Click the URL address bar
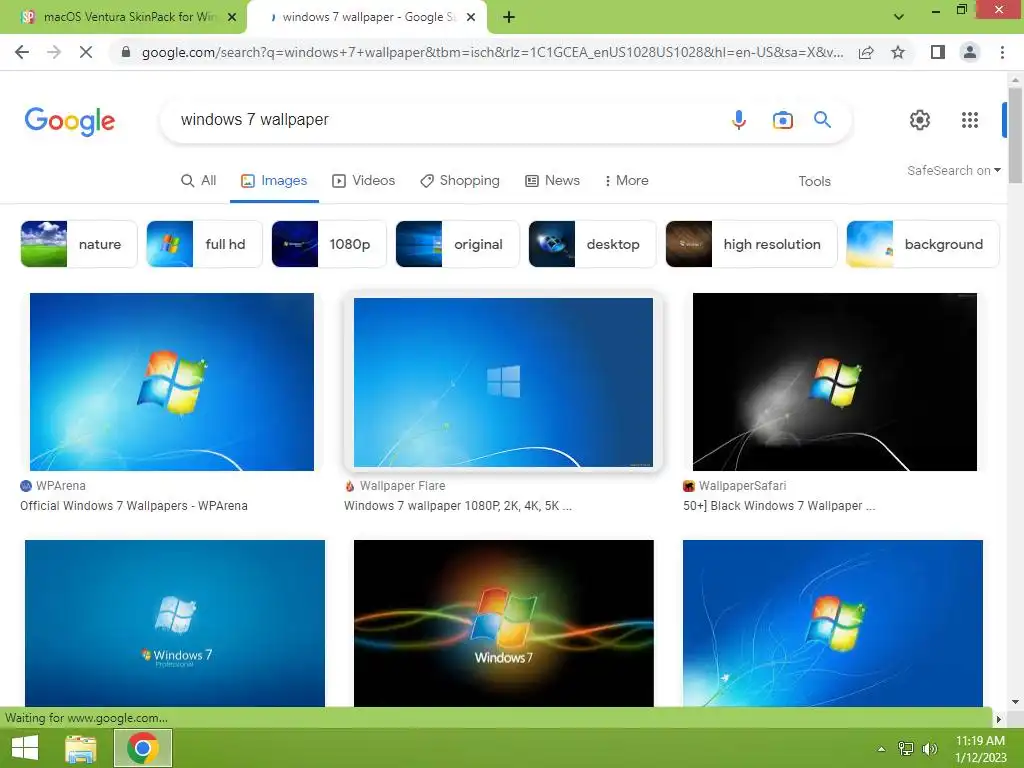 pyautogui.click(x=492, y=52)
